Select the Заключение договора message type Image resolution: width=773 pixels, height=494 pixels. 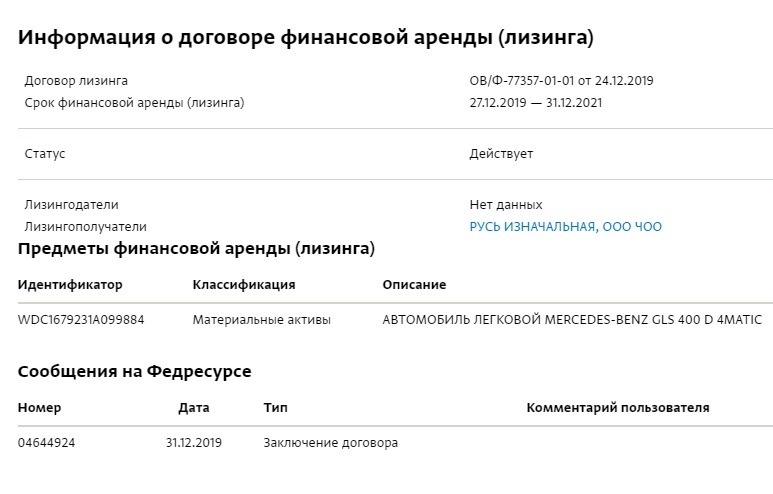click(330, 443)
